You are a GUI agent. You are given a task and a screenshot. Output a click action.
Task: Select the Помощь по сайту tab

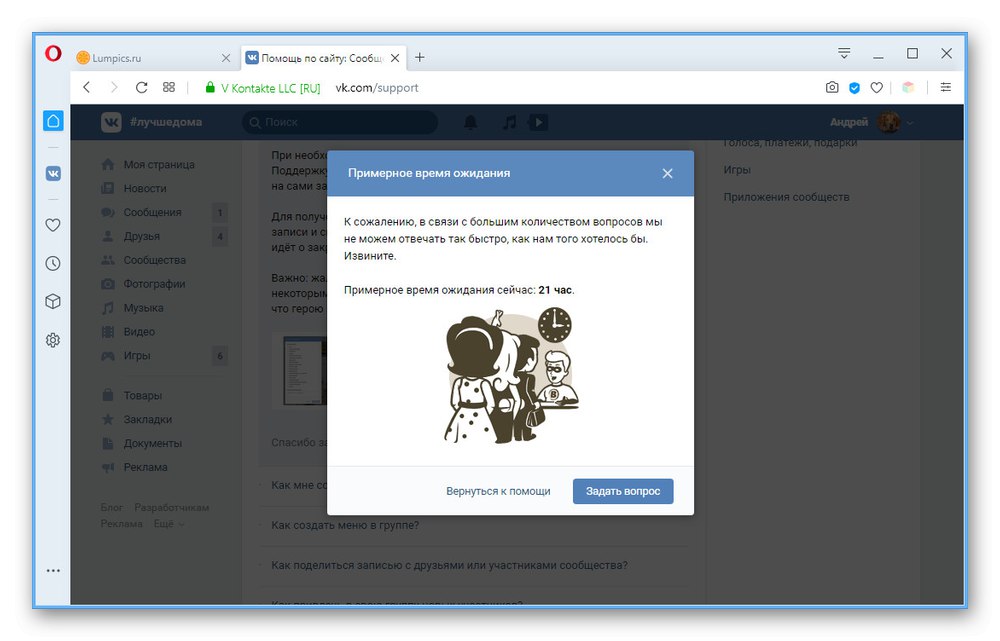[x=323, y=58]
